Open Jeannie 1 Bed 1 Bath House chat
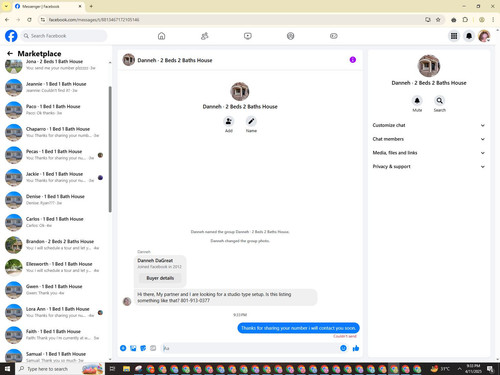The width and height of the screenshot is (500, 375). [56, 87]
